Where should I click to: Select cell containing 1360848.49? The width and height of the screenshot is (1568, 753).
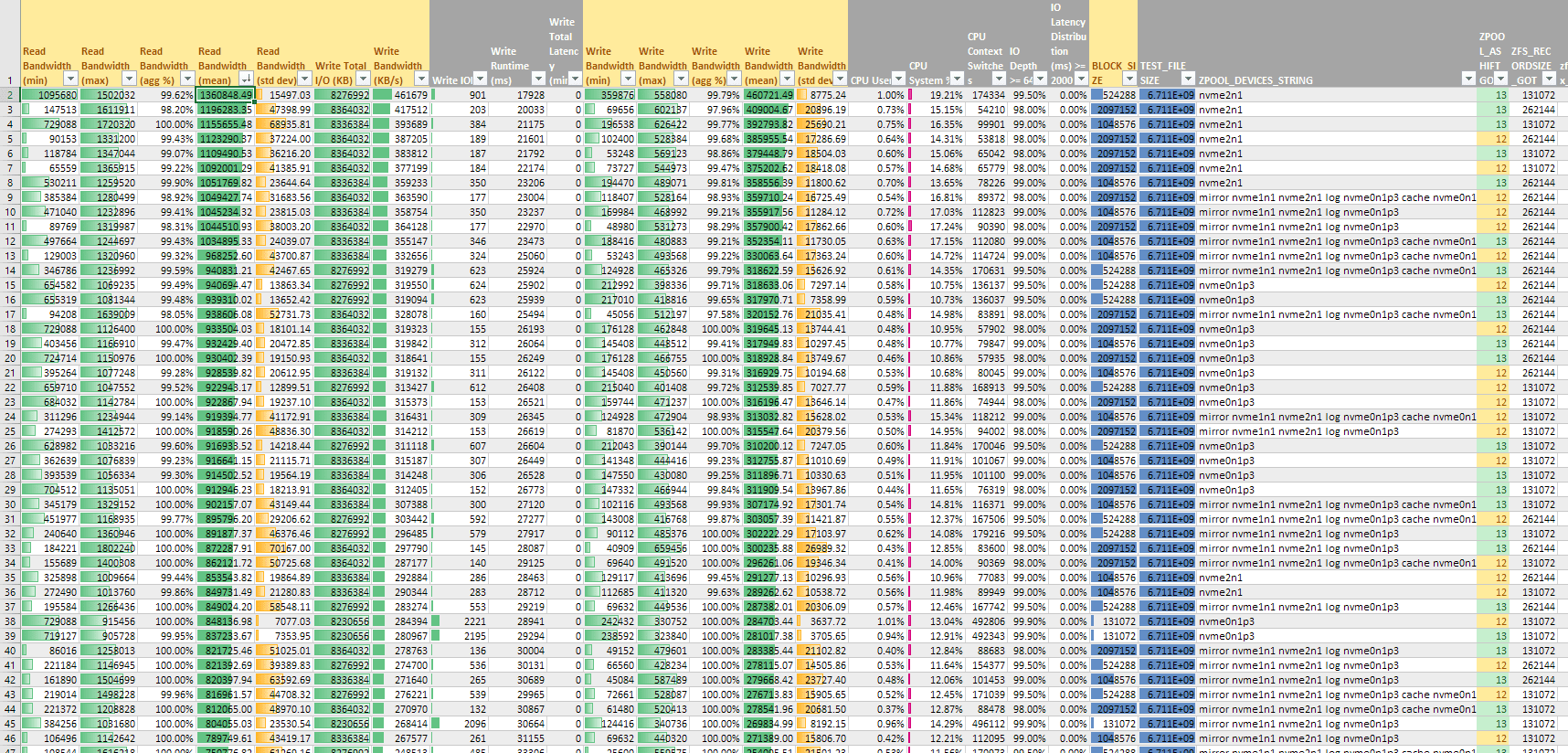pyautogui.click(x=226, y=95)
